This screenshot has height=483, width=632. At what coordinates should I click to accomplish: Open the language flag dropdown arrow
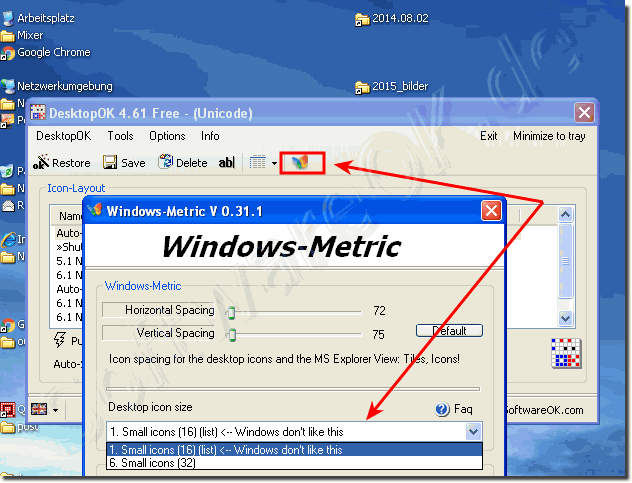pos(56,410)
